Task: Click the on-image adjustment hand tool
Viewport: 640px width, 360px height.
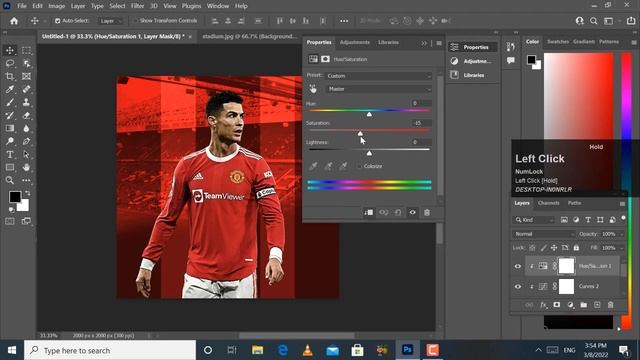Action: pyautogui.click(x=313, y=89)
